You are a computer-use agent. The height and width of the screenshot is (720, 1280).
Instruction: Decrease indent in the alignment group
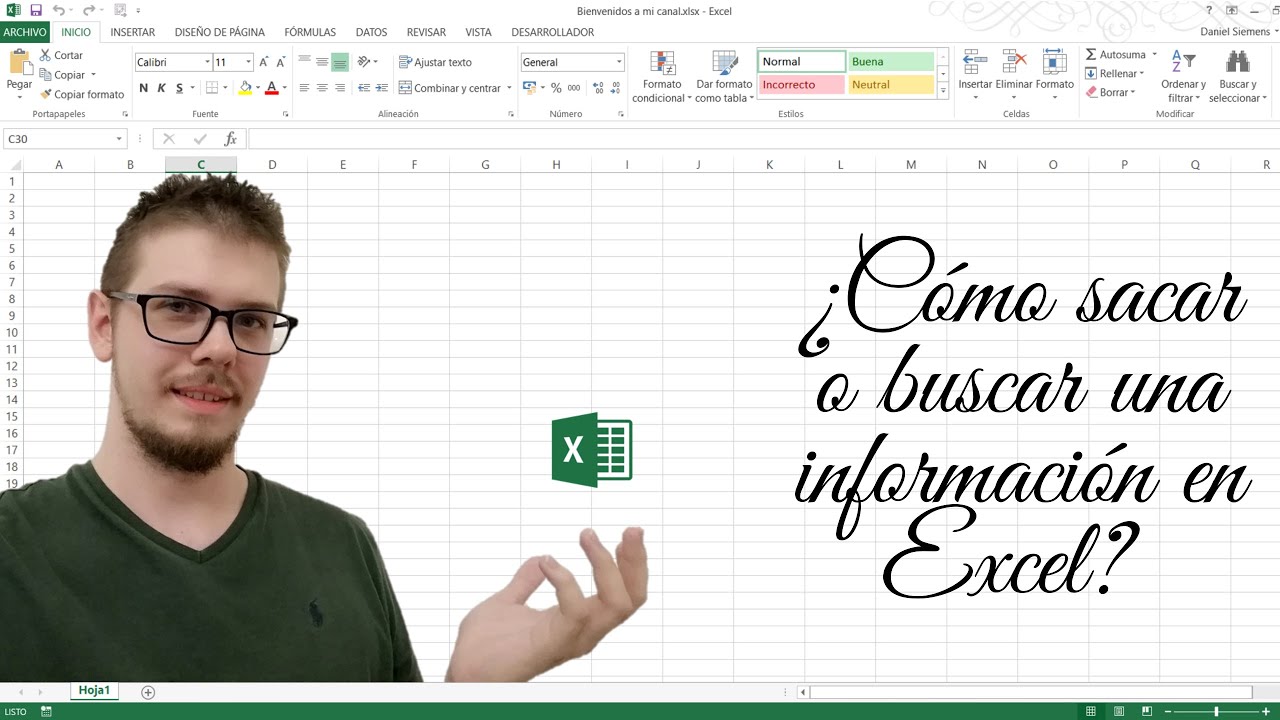(x=364, y=88)
